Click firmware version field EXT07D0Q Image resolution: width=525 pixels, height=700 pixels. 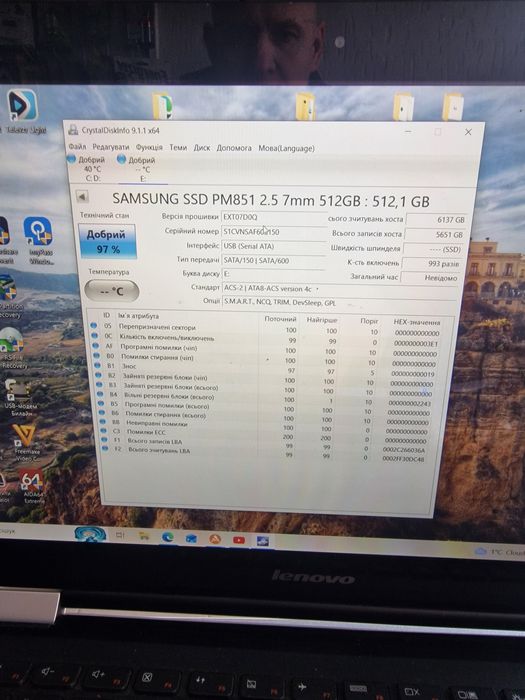[x=274, y=217]
